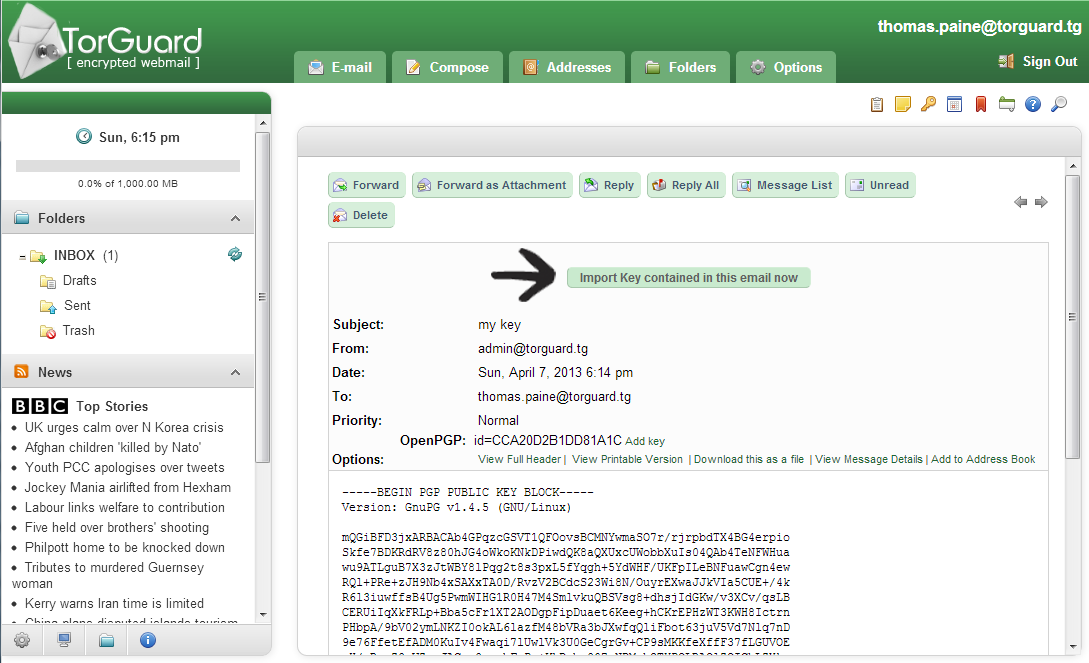
Task: Click the golden key icon
Action: click(929, 104)
